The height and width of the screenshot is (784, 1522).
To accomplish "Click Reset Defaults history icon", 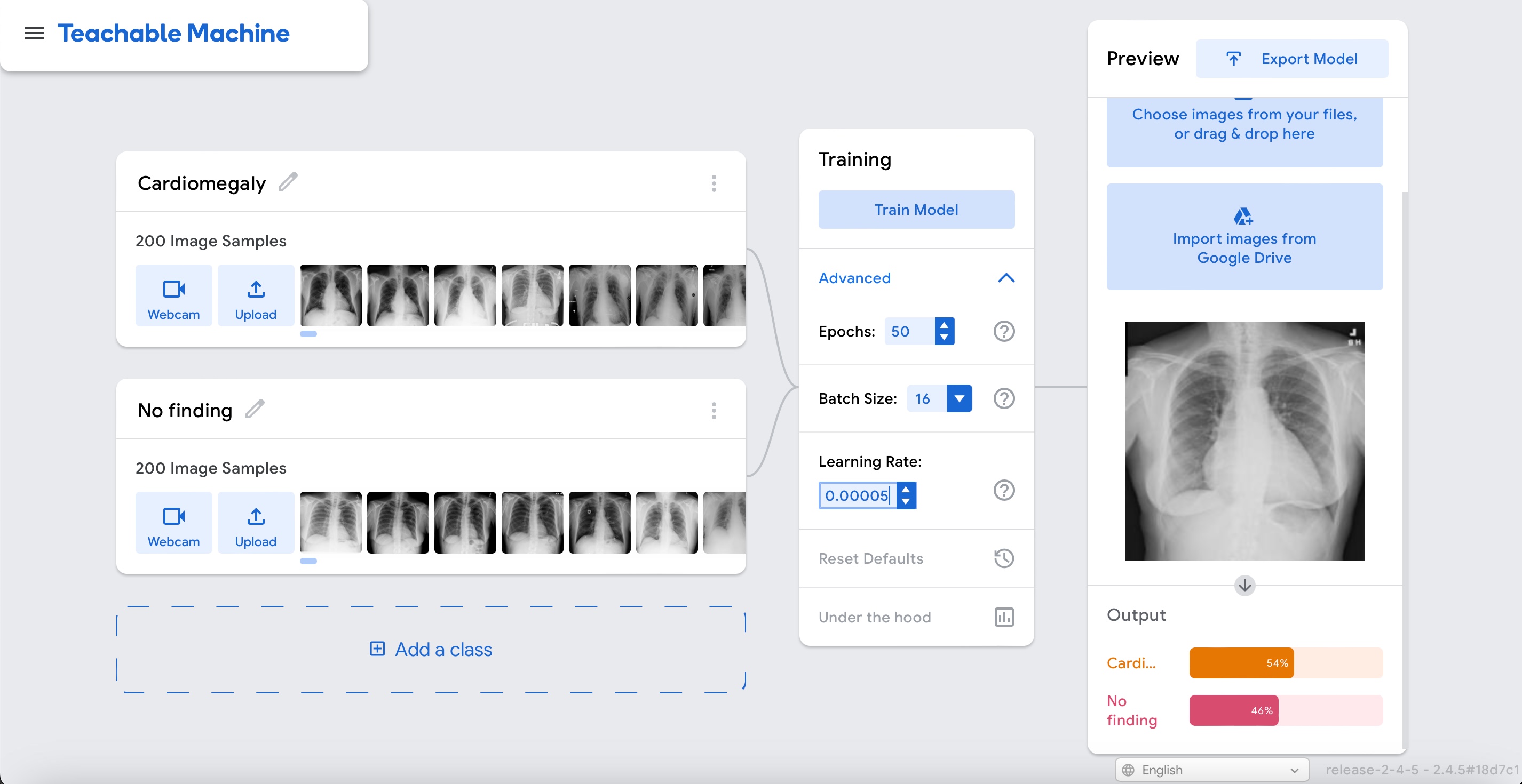I will click(x=1004, y=558).
